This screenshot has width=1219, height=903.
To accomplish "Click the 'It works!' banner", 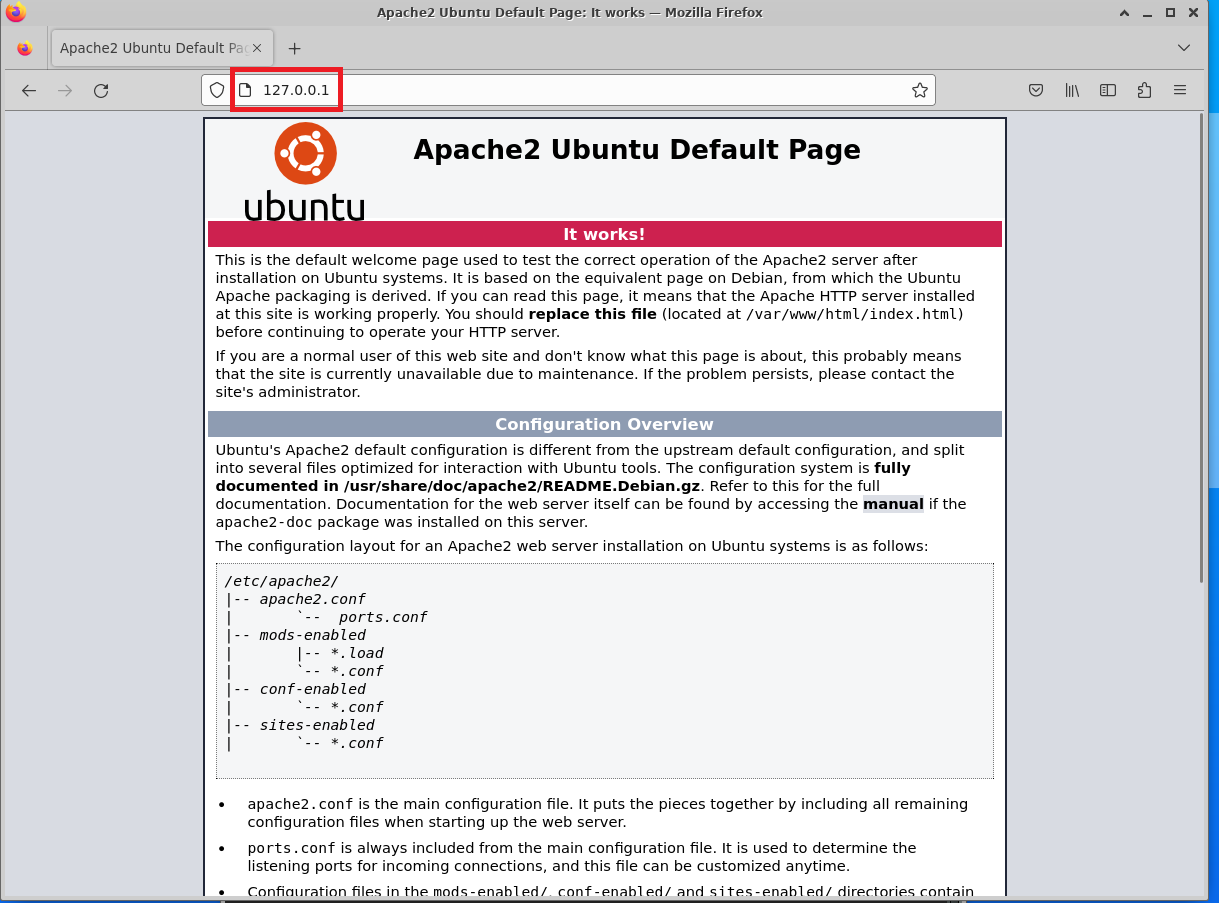I will click(605, 234).
